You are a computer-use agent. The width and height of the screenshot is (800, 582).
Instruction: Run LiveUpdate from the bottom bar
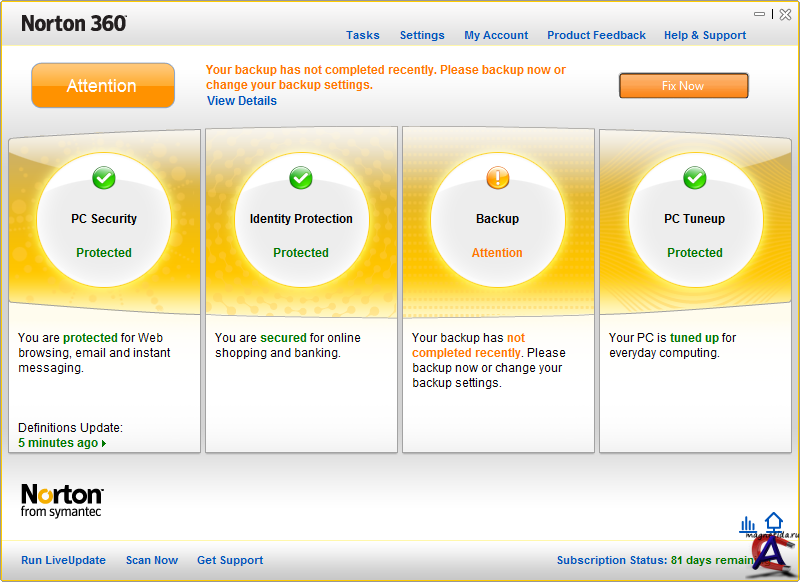point(63,560)
